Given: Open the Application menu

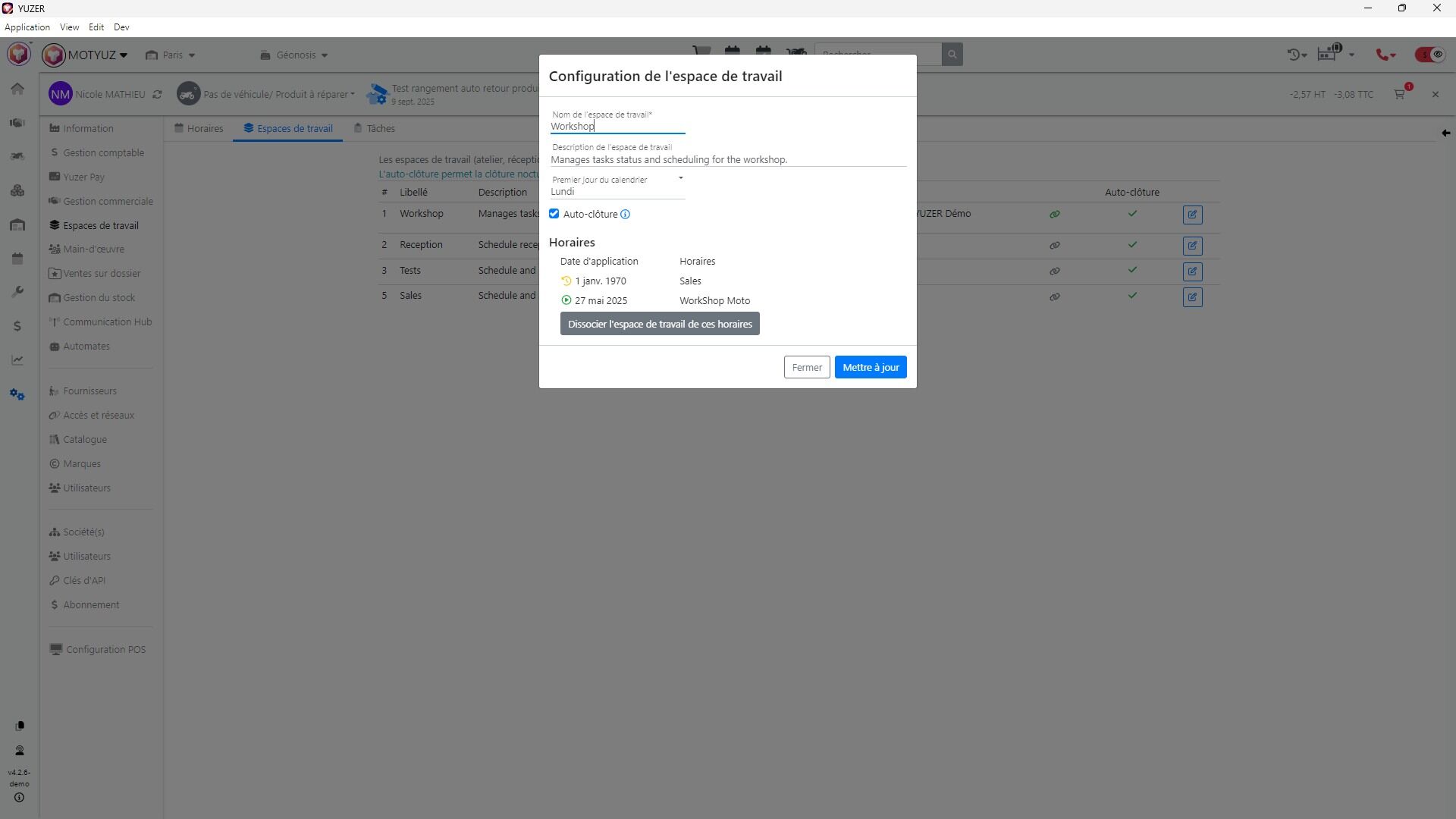Looking at the screenshot, I should click(x=27, y=27).
